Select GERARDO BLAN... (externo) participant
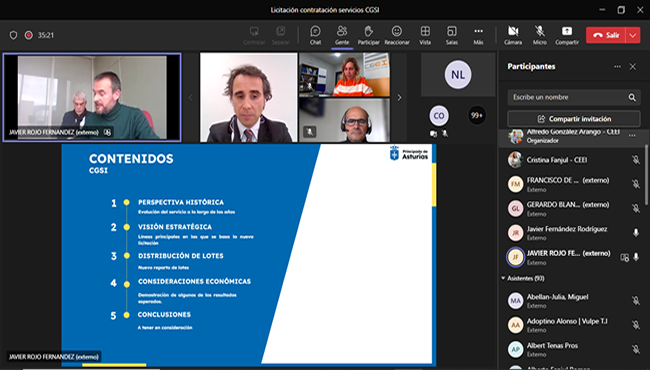Viewport: 650px width, 370px height. tap(574, 208)
